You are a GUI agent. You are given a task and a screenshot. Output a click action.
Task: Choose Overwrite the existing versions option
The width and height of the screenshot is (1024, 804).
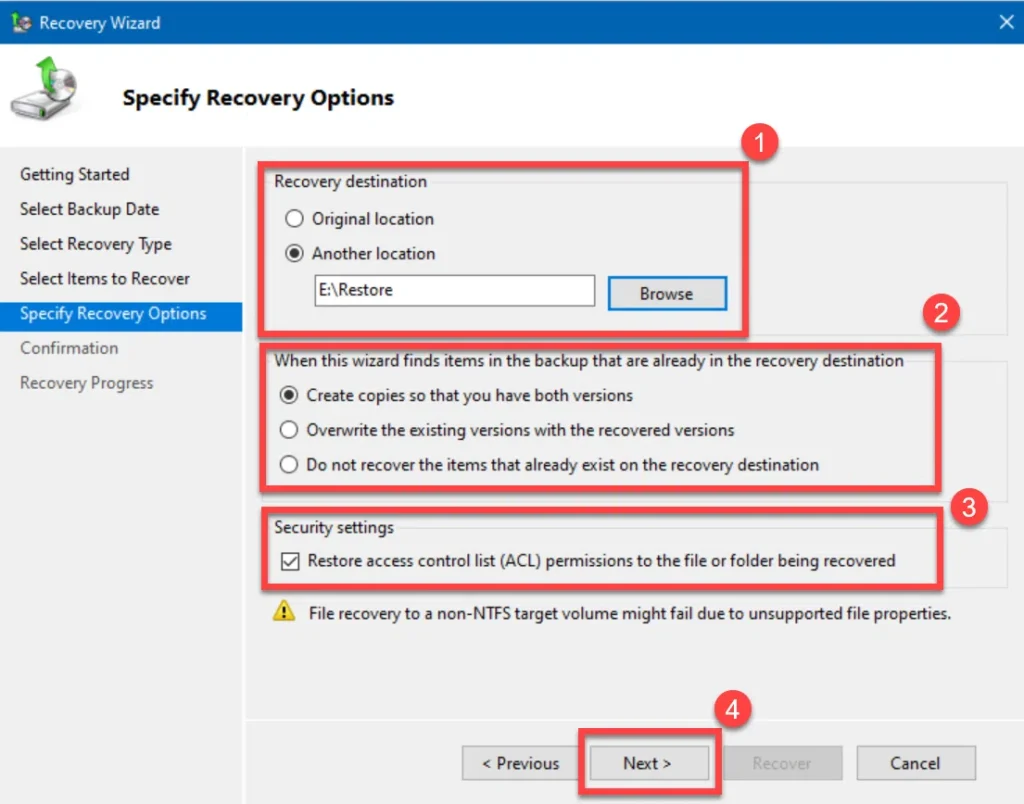tap(289, 430)
